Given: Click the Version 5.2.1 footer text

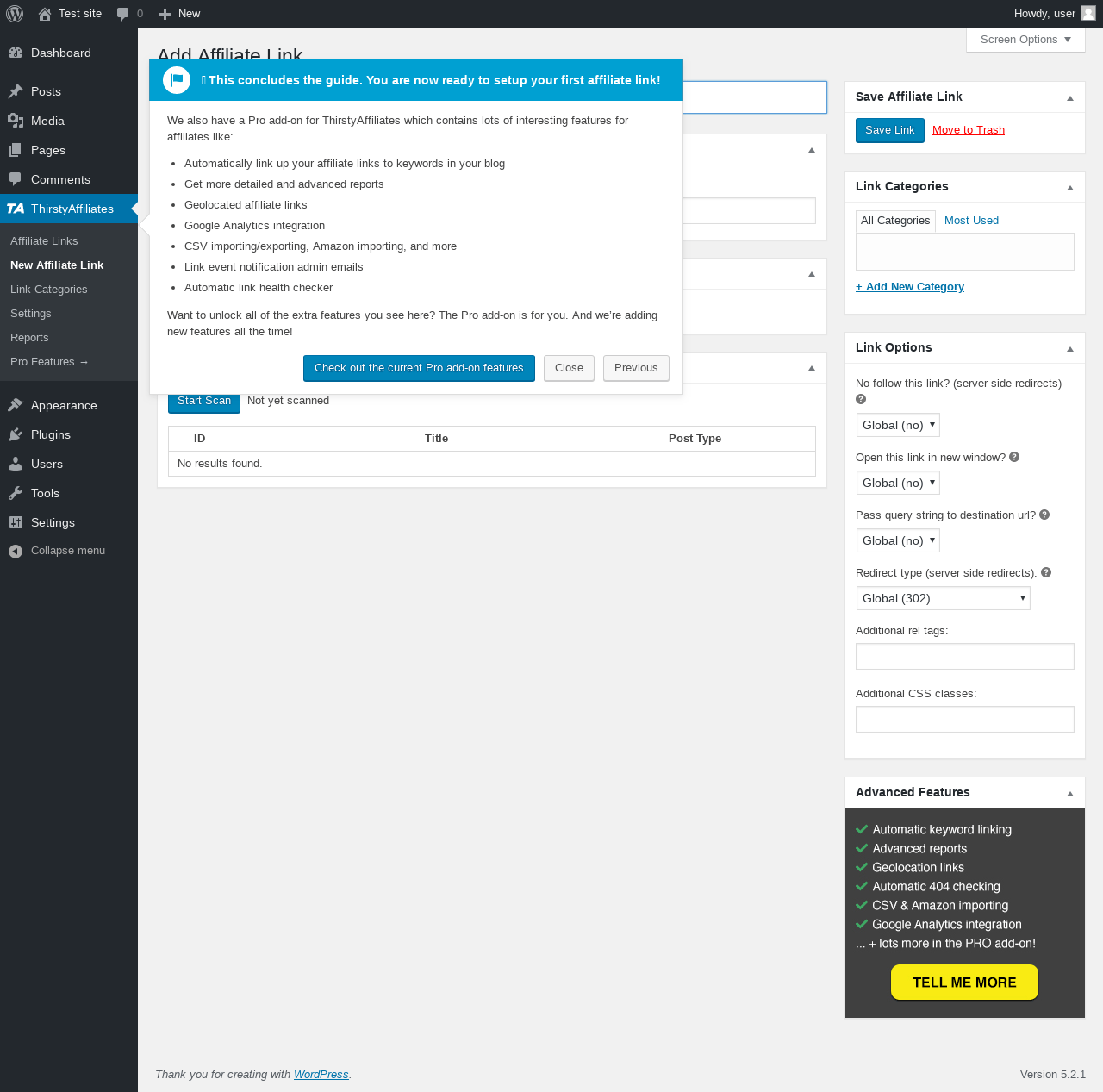Looking at the screenshot, I should pos(1053,1075).
